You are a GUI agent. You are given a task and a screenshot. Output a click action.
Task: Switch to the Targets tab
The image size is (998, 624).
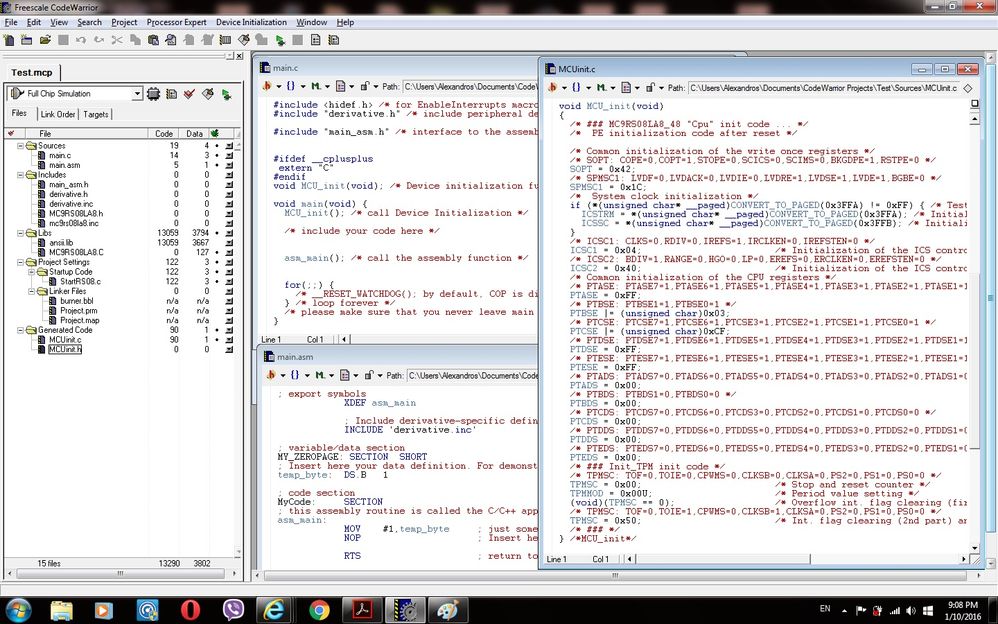(95, 115)
